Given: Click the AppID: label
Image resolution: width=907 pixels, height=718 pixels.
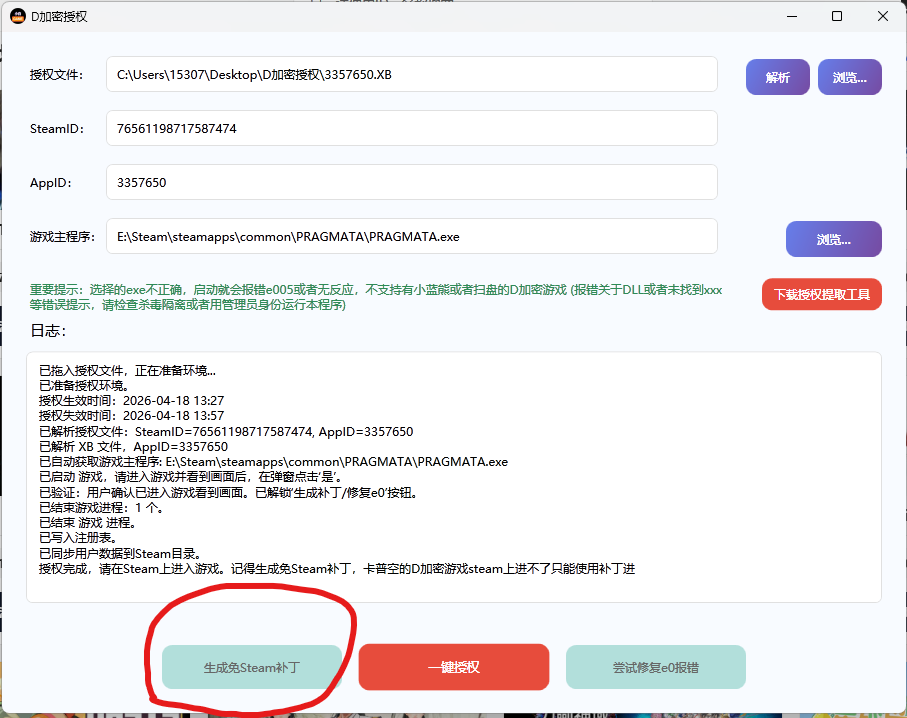Looking at the screenshot, I should 51,183.
